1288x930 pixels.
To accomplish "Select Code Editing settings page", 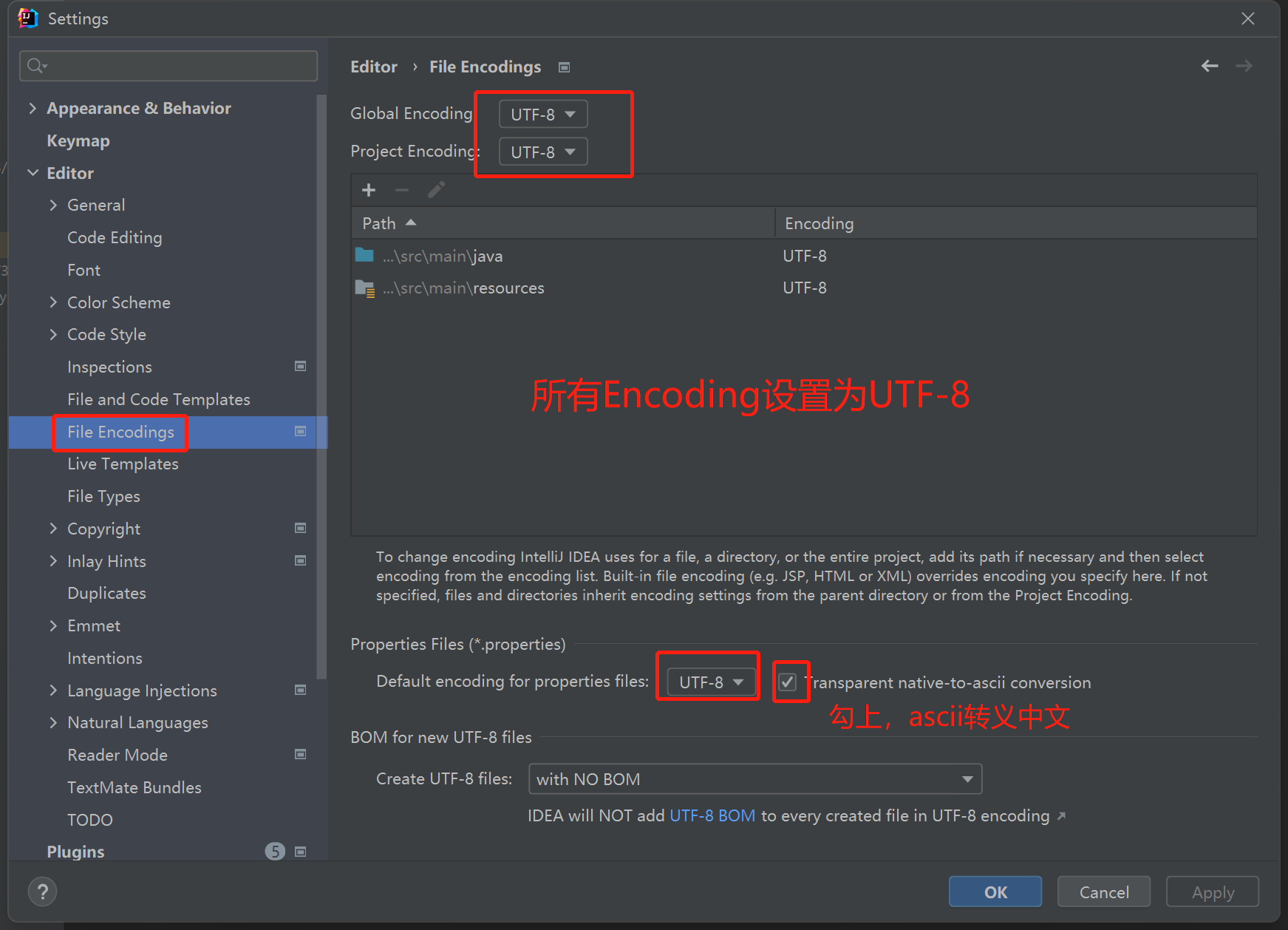I will click(x=115, y=237).
